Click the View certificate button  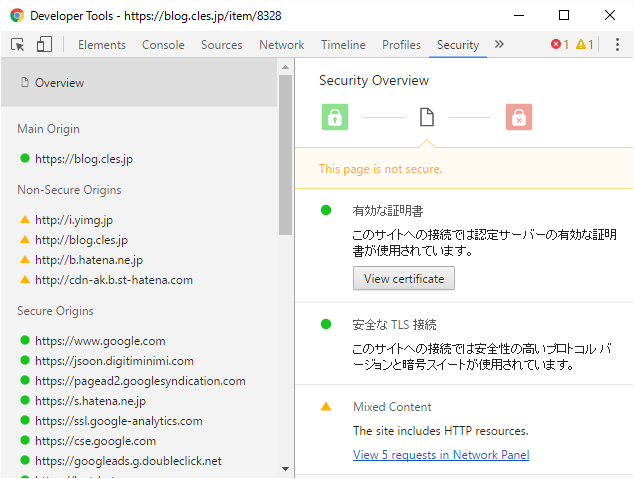click(x=404, y=278)
